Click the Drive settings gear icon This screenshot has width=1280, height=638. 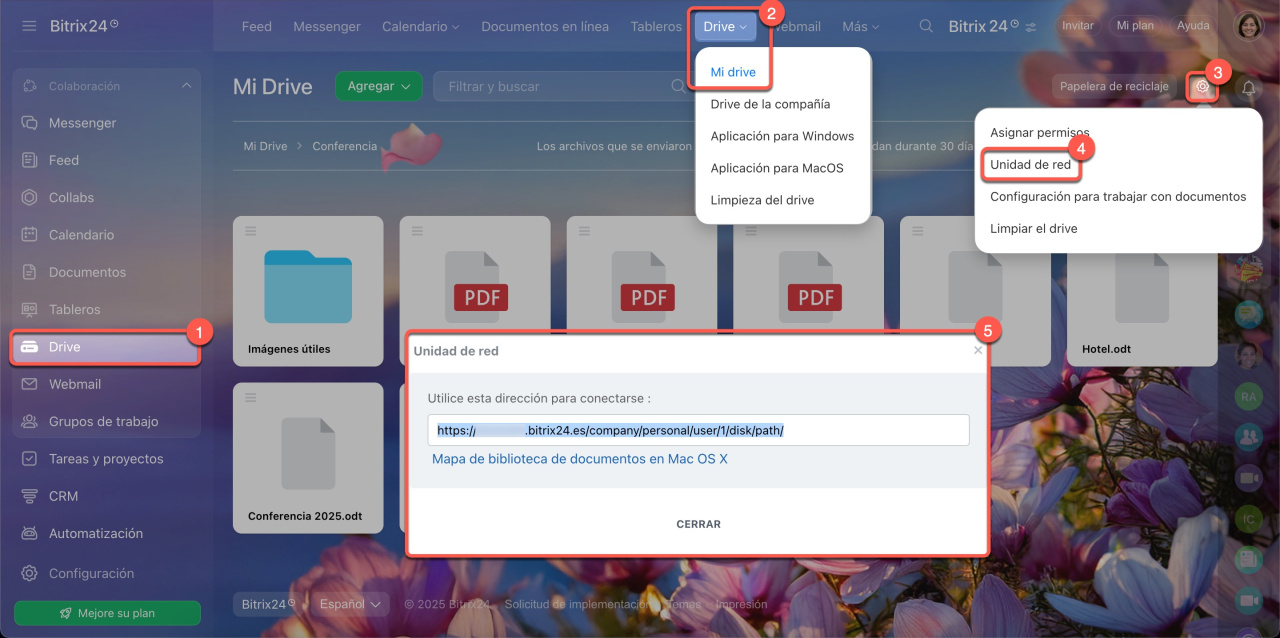[x=1203, y=87]
